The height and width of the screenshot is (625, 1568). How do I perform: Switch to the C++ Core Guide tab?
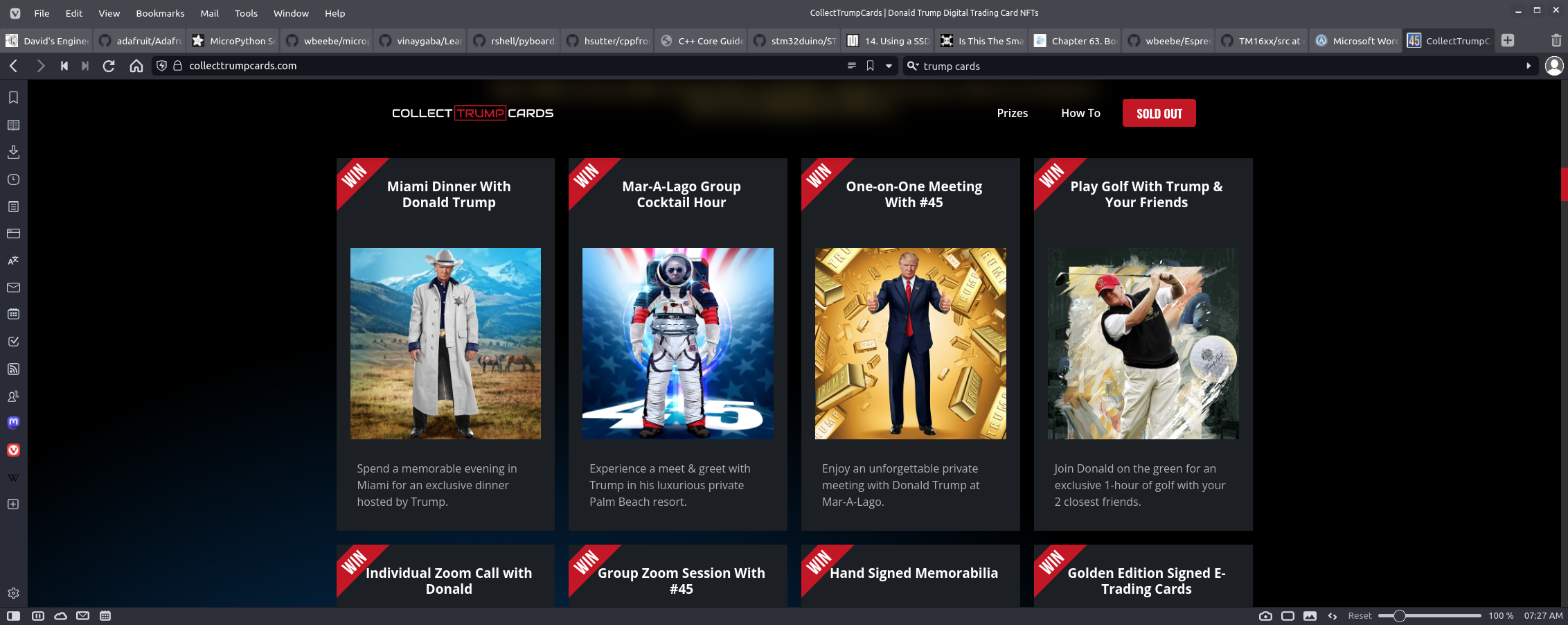(x=701, y=41)
